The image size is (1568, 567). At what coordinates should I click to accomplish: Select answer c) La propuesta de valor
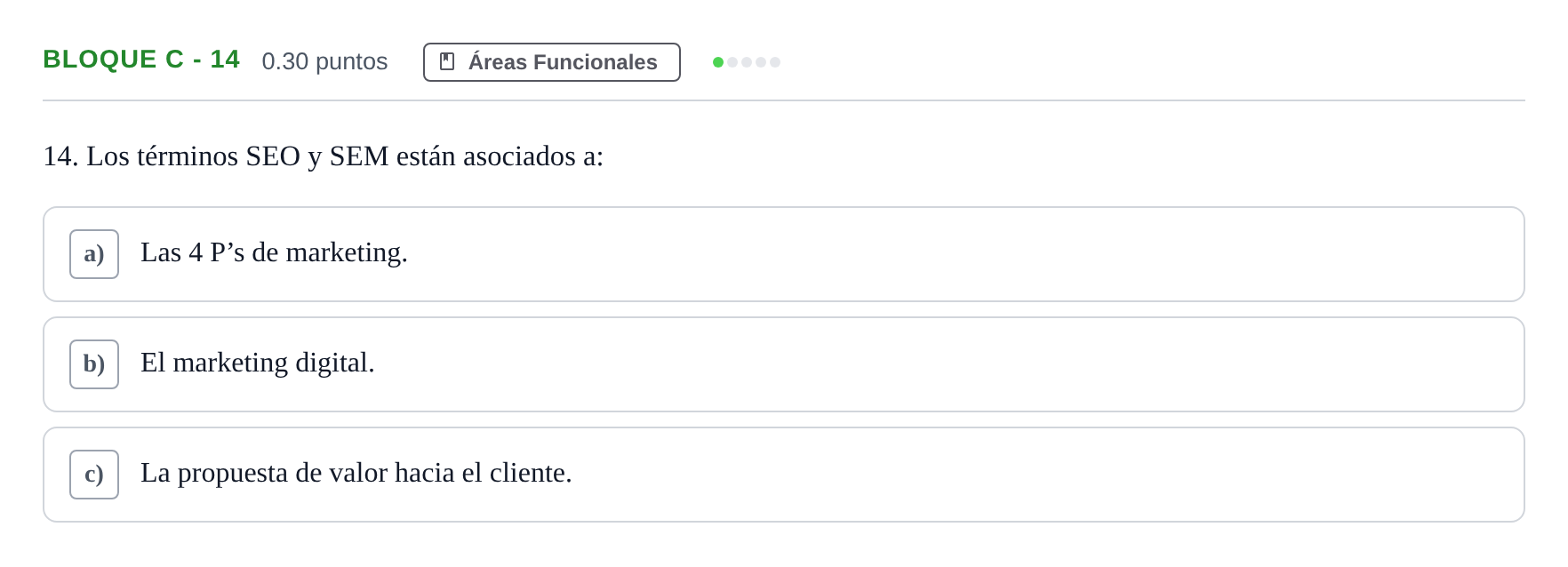pos(784,475)
